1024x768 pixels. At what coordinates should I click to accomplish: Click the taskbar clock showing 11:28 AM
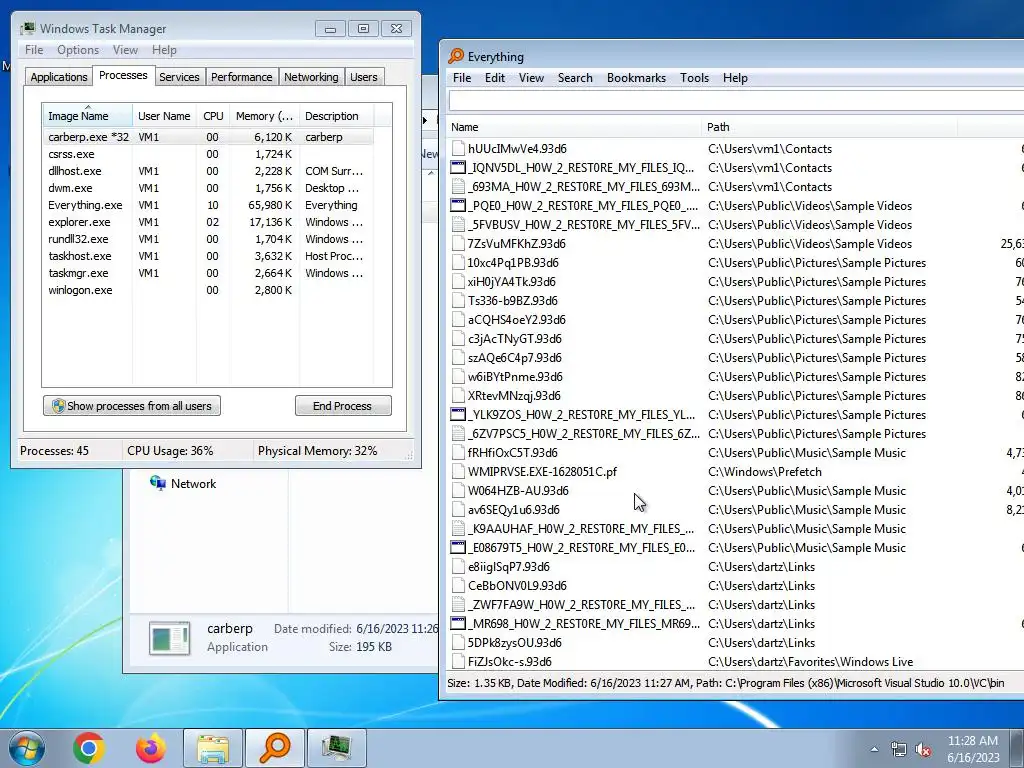click(x=973, y=748)
